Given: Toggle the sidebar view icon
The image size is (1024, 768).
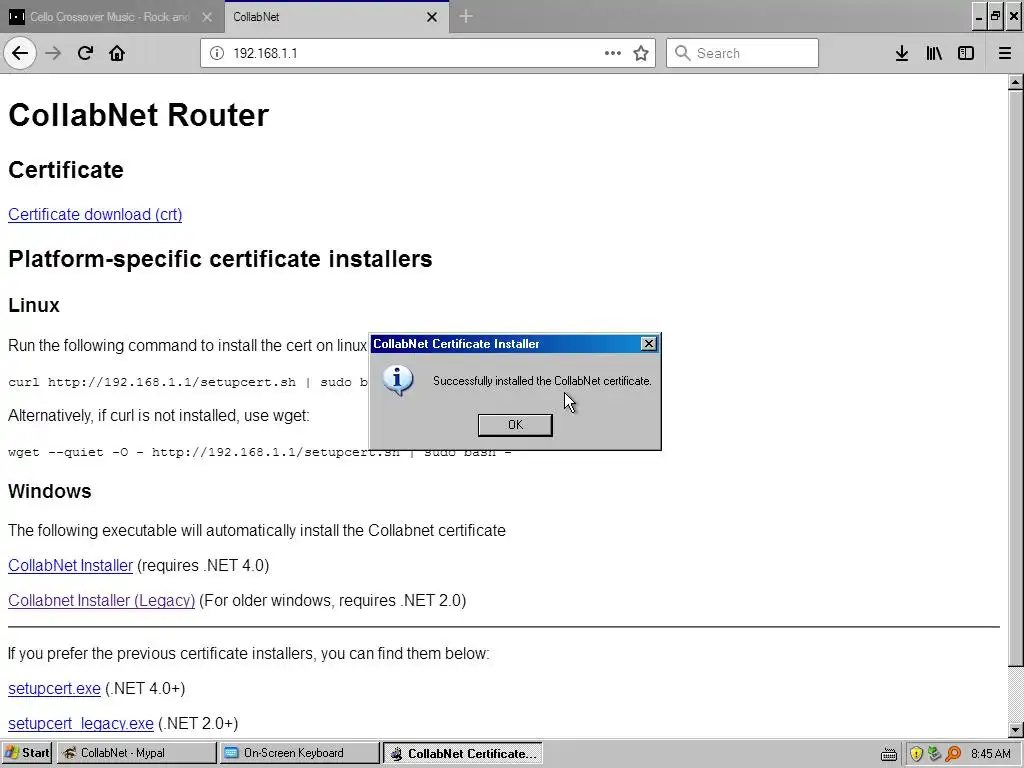Looking at the screenshot, I should point(966,53).
